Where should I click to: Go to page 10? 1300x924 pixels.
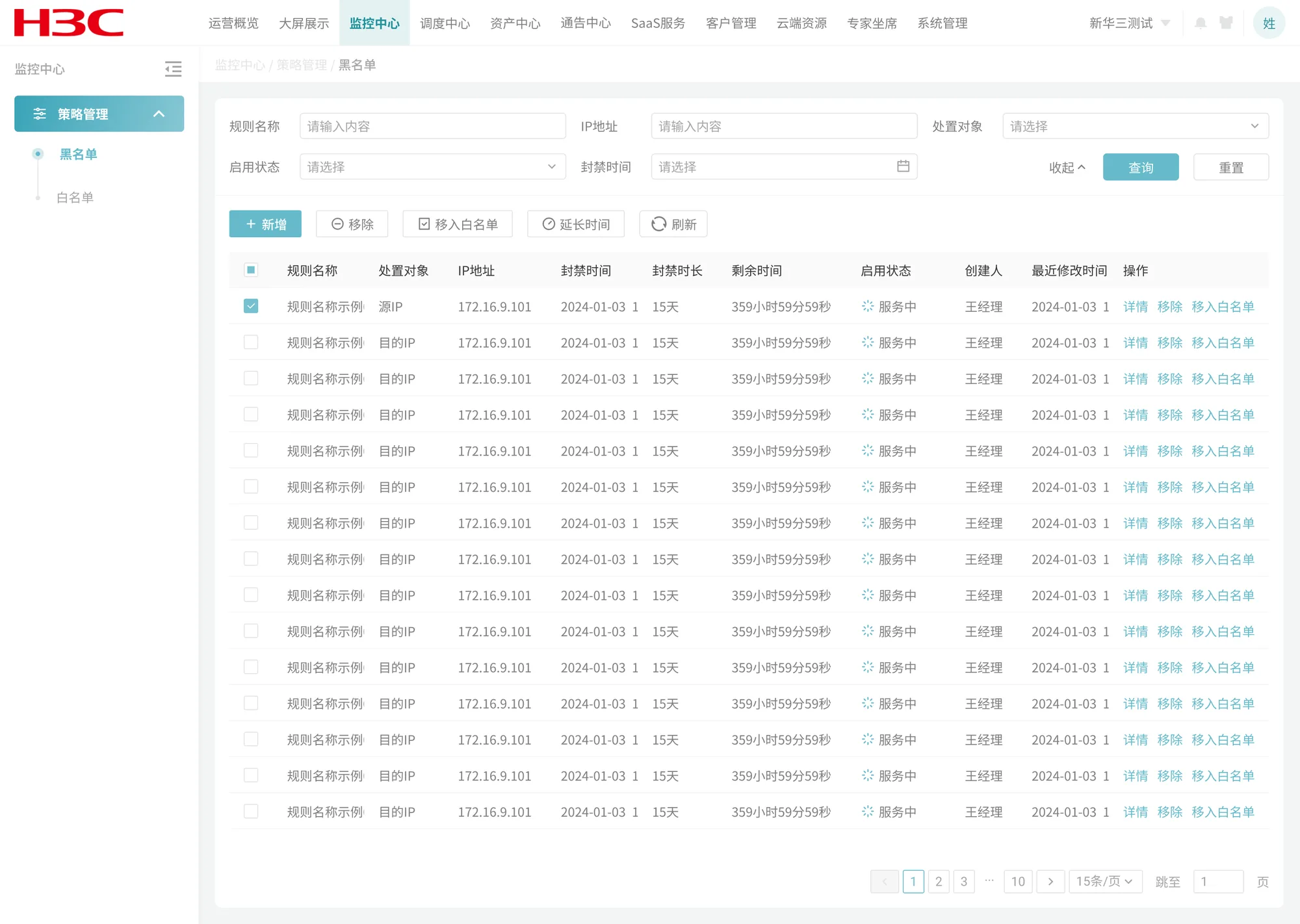(x=1018, y=882)
